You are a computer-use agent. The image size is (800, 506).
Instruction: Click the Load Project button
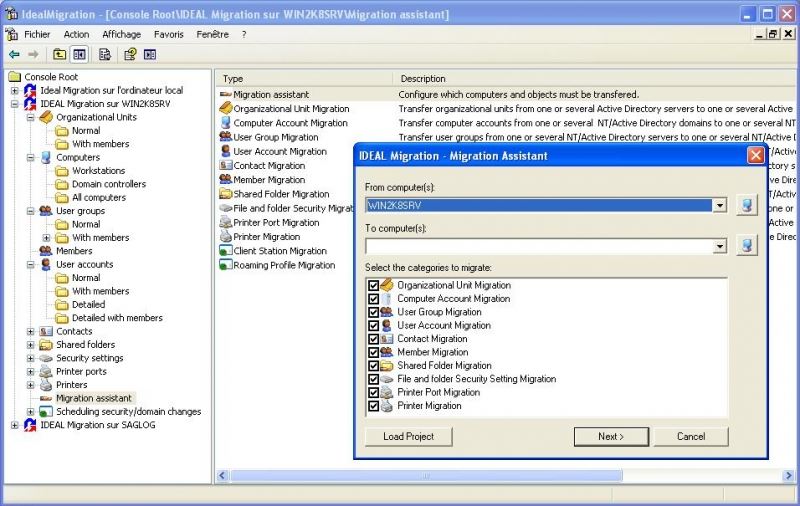[x=408, y=437]
